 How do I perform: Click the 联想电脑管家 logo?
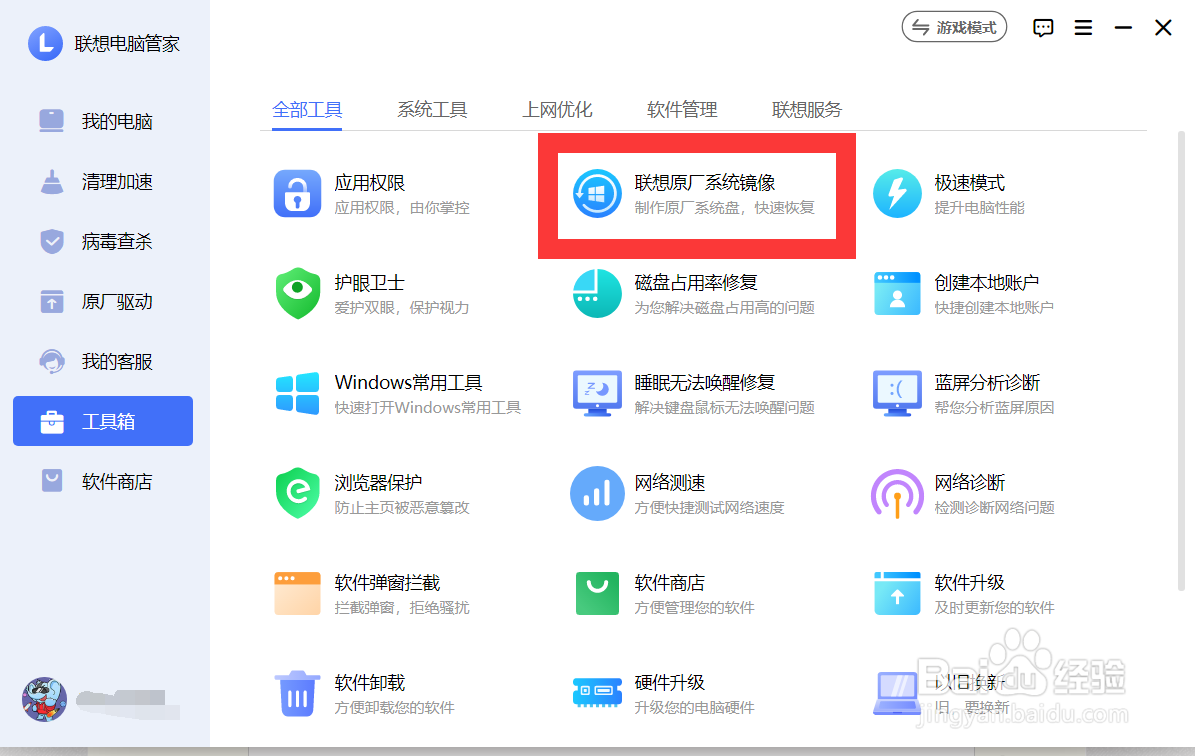click(x=46, y=43)
